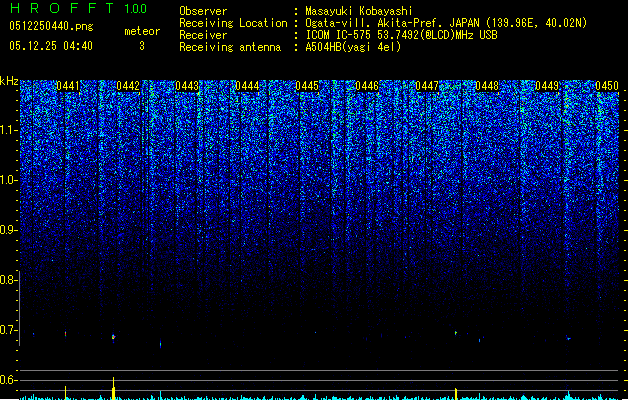Click the date stamp 05.12.25 04:40
The image size is (629, 400).
[x=51, y=46]
